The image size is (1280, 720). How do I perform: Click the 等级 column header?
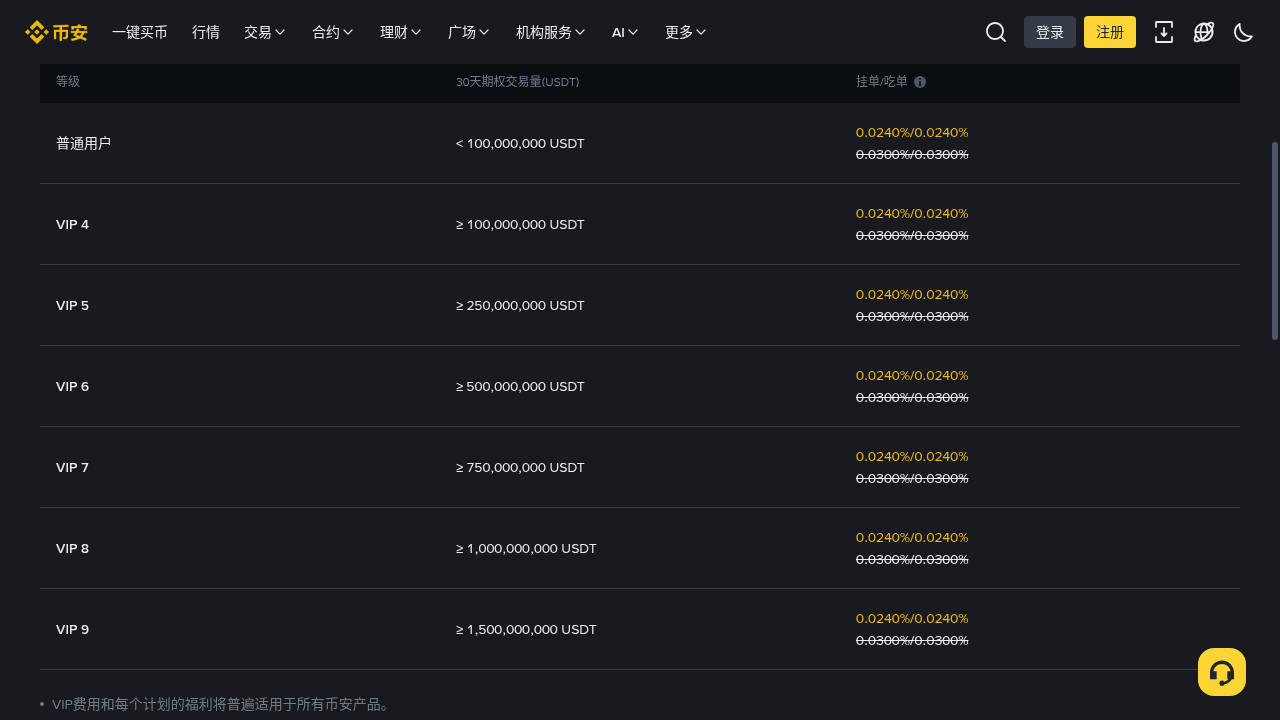pyautogui.click(x=68, y=82)
